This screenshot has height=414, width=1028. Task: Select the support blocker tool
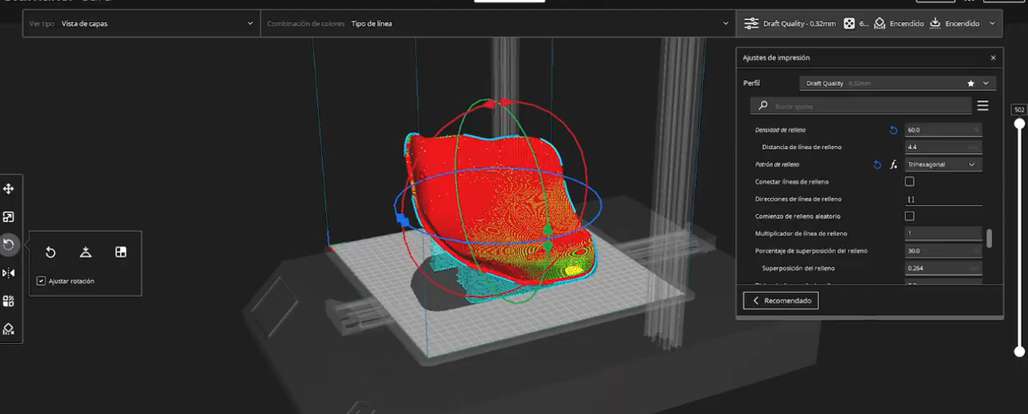click(9, 329)
